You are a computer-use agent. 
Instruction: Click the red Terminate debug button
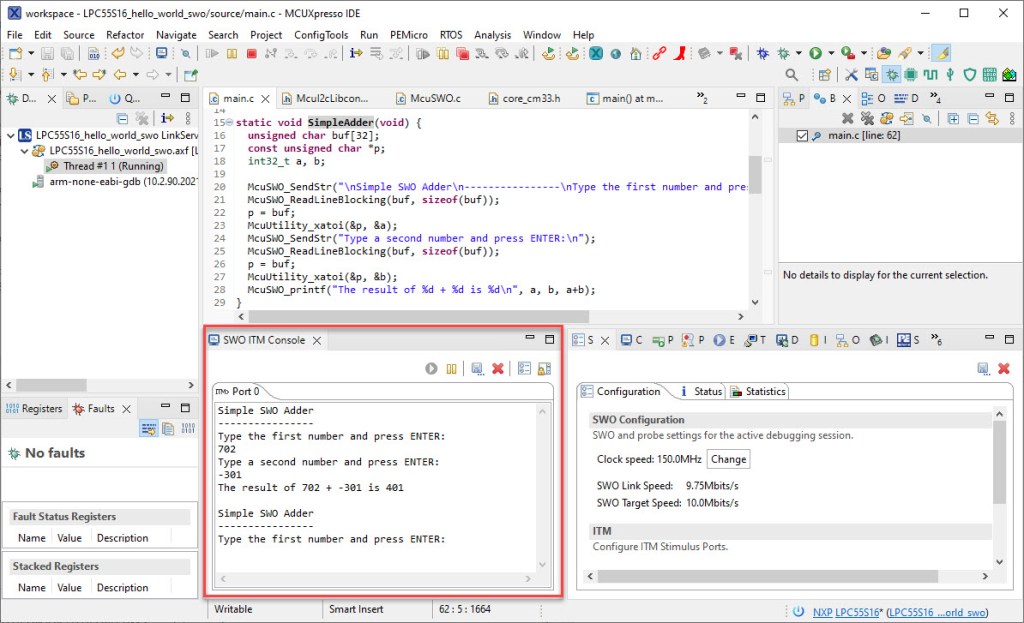251,53
